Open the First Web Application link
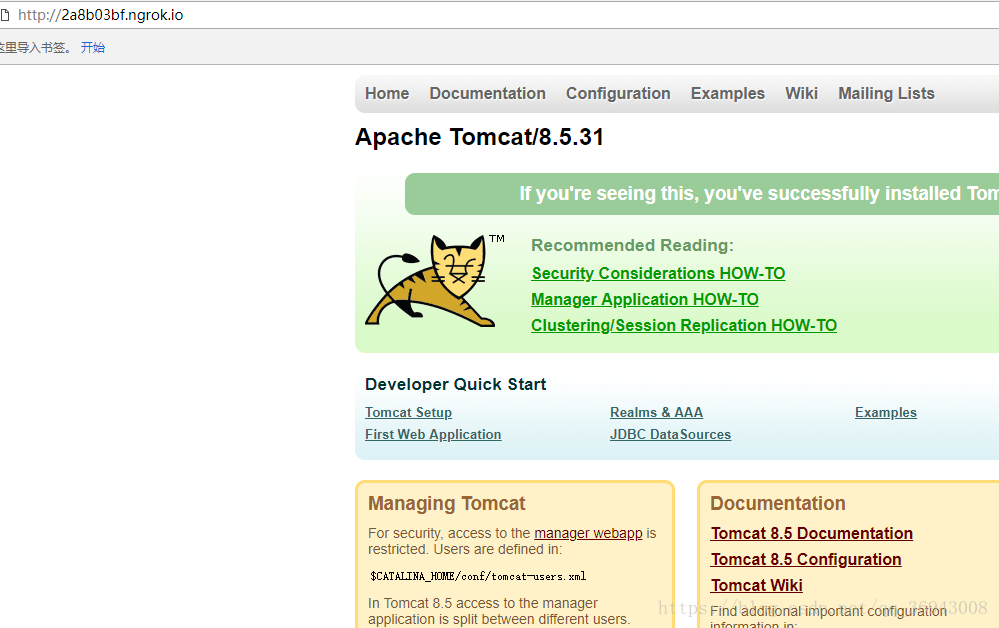 (433, 434)
